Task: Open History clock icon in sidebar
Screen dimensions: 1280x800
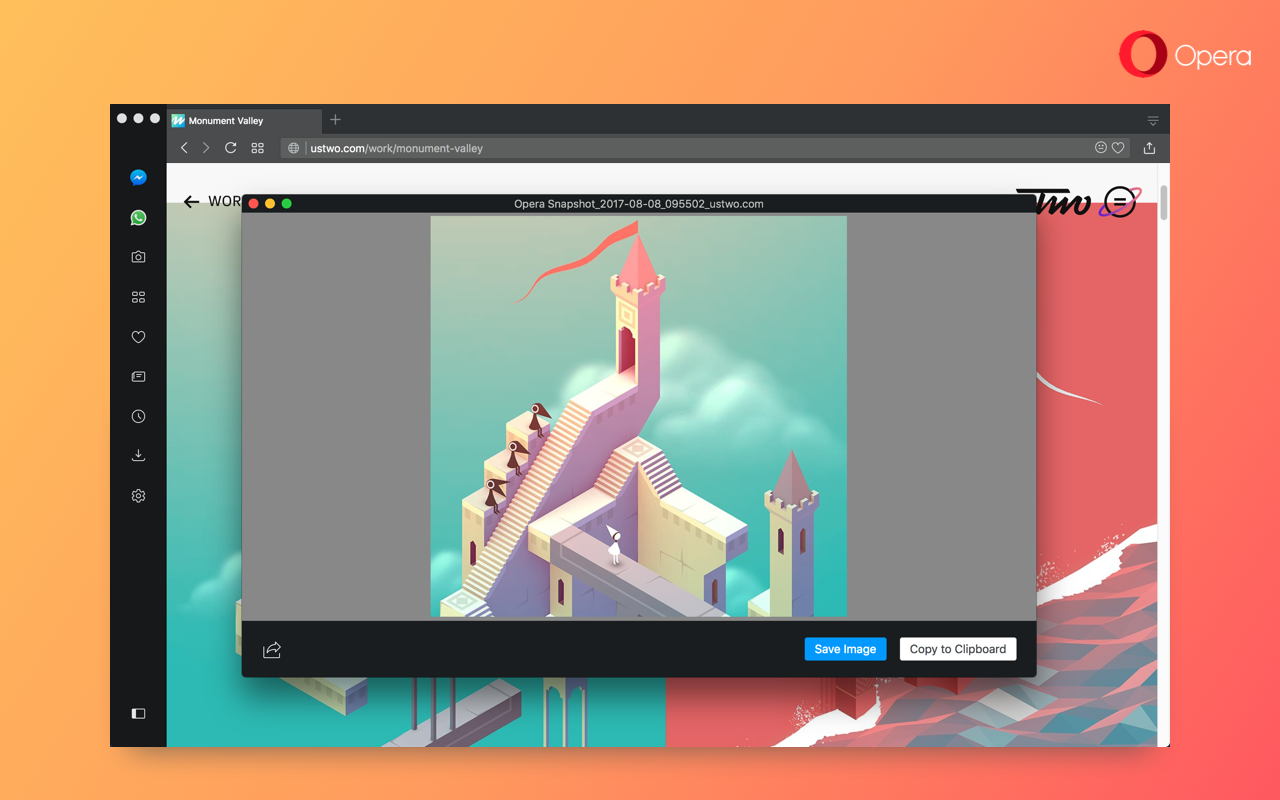Action: (x=138, y=416)
